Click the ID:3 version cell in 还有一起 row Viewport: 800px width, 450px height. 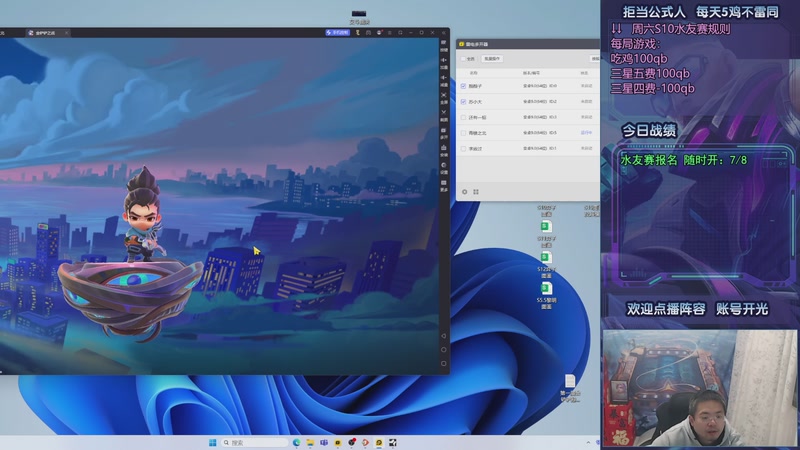click(540, 117)
